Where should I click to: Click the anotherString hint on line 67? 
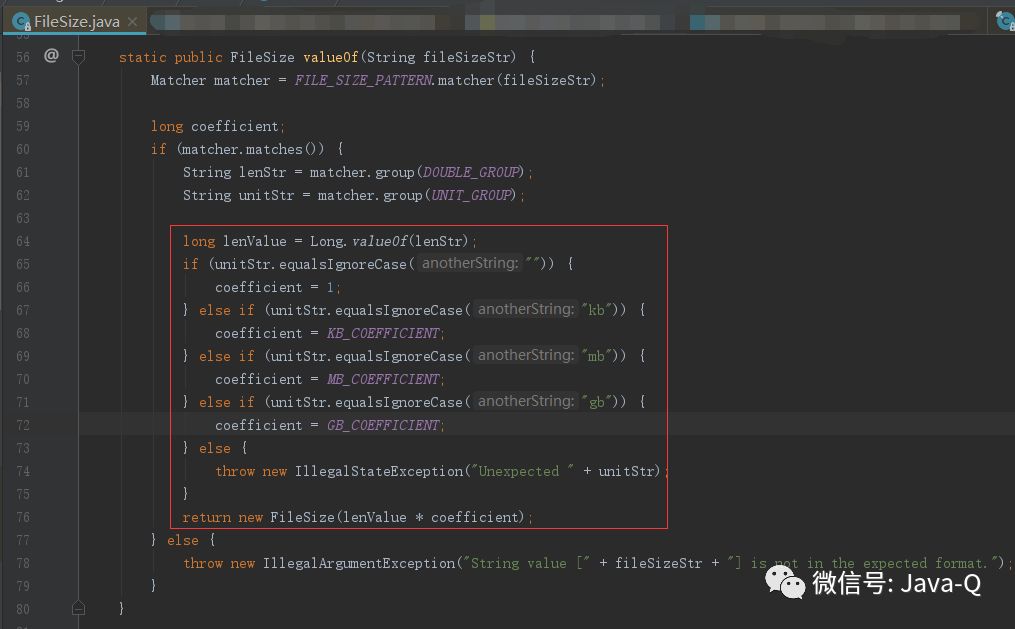point(526,309)
